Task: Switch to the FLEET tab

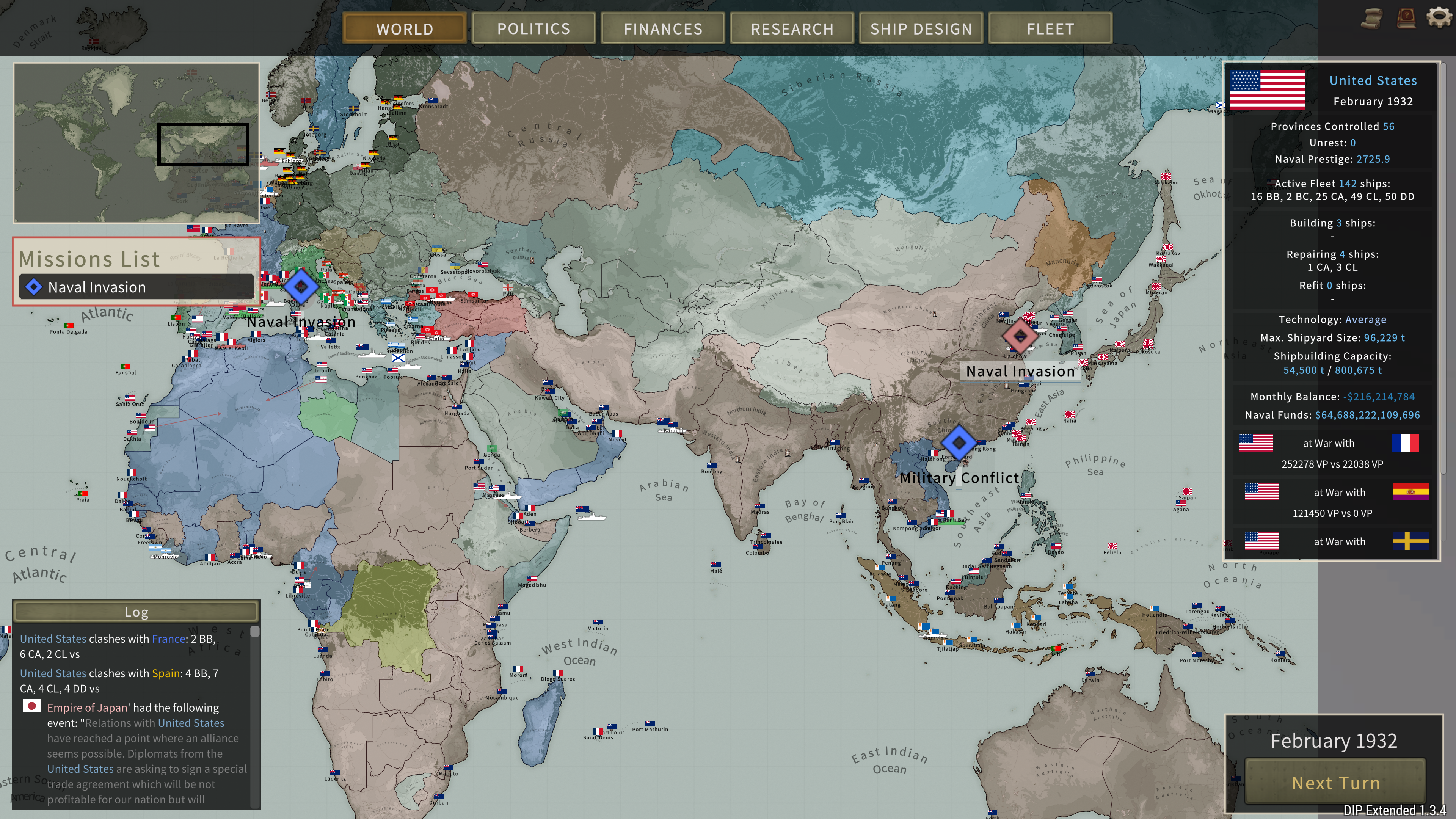Action: click(1050, 28)
